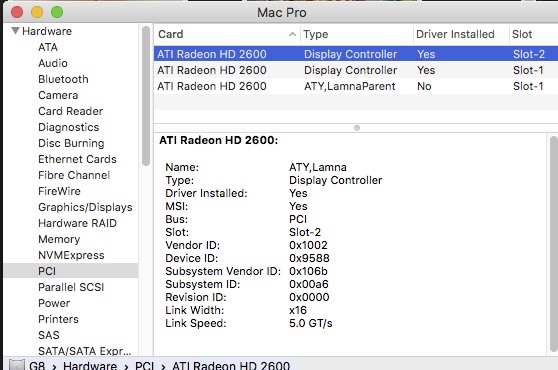Click G8 in the path bar
This screenshot has width=558, height=370.
[37, 365]
